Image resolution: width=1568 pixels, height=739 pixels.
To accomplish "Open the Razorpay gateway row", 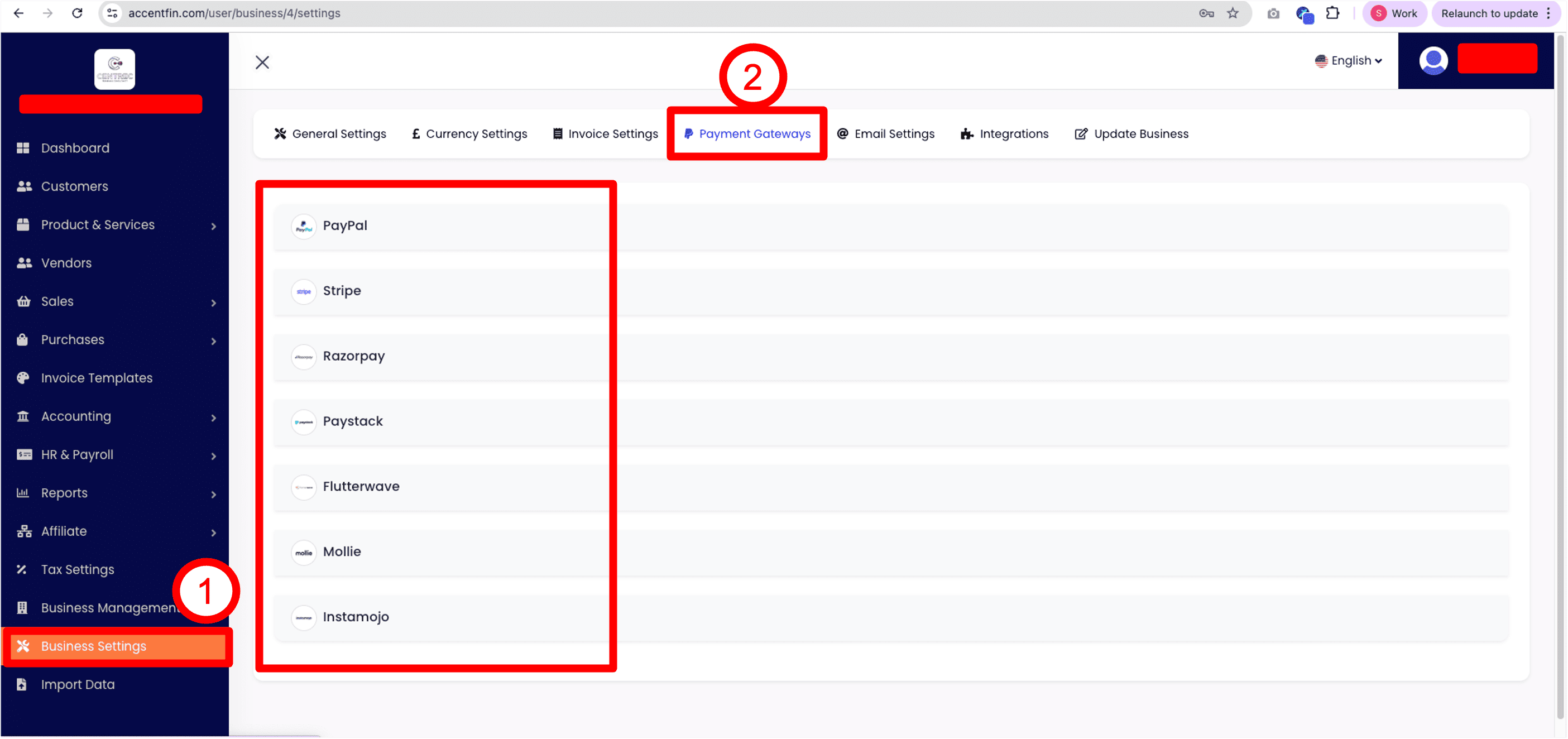I will (x=354, y=357).
